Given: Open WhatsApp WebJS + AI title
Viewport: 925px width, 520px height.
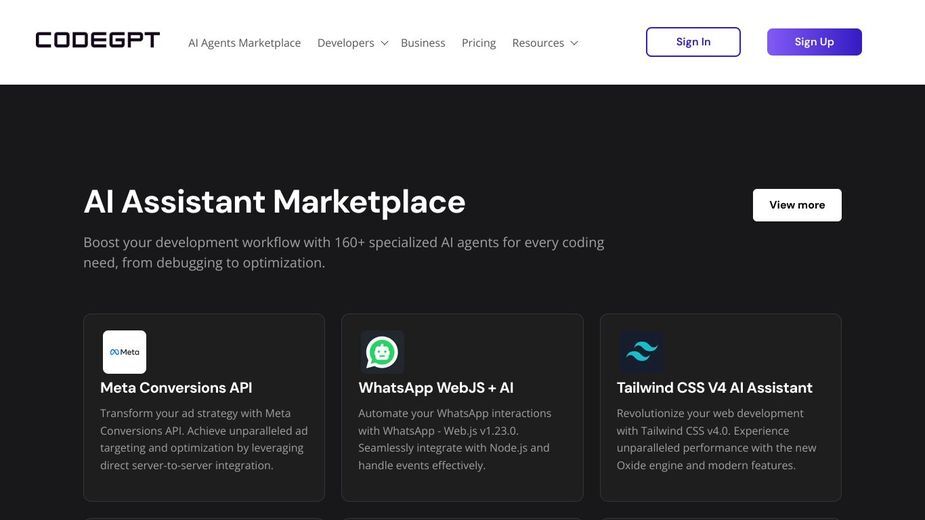Looking at the screenshot, I should 435,388.
